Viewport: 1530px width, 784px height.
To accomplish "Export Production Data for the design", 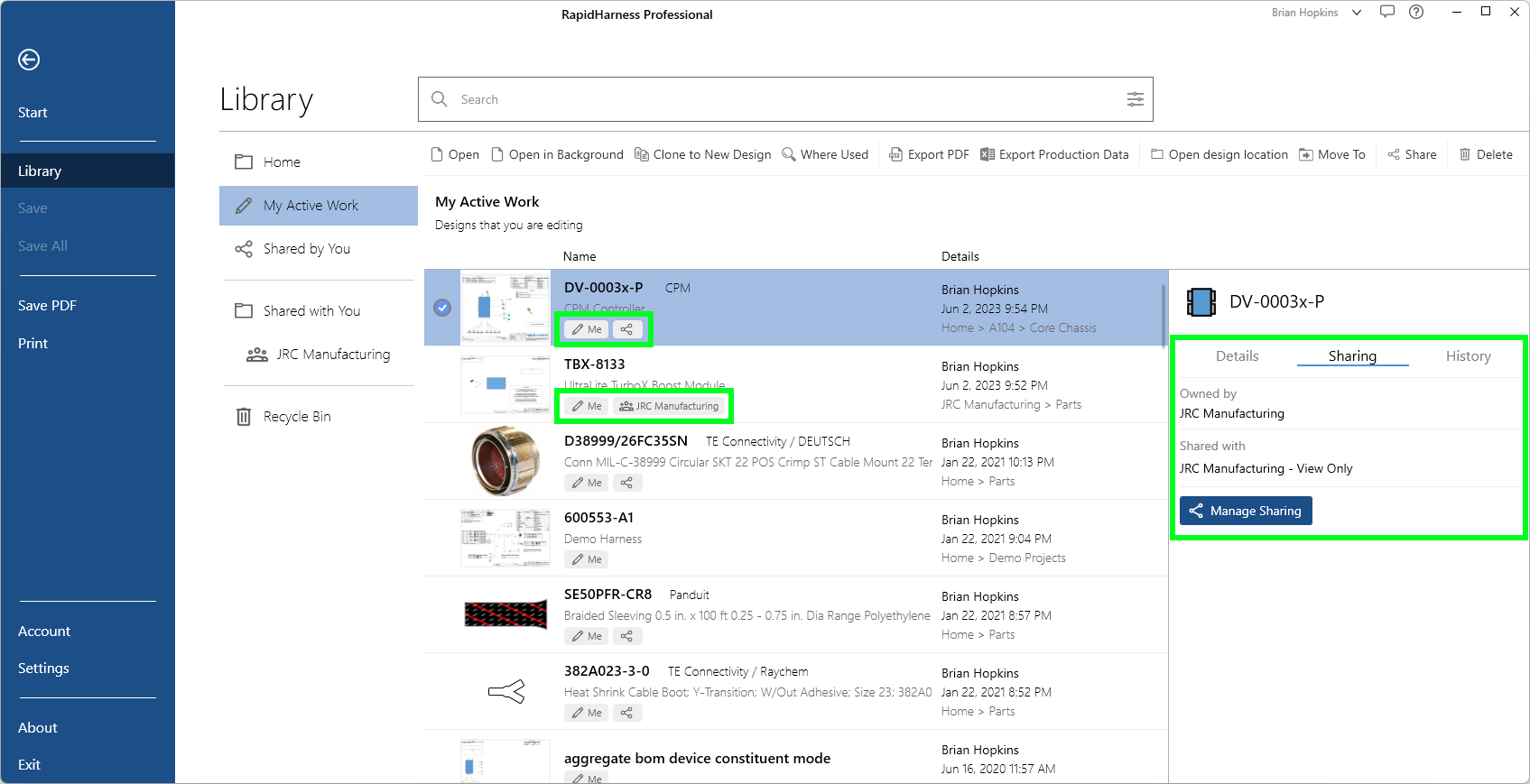I will (x=1054, y=154).
